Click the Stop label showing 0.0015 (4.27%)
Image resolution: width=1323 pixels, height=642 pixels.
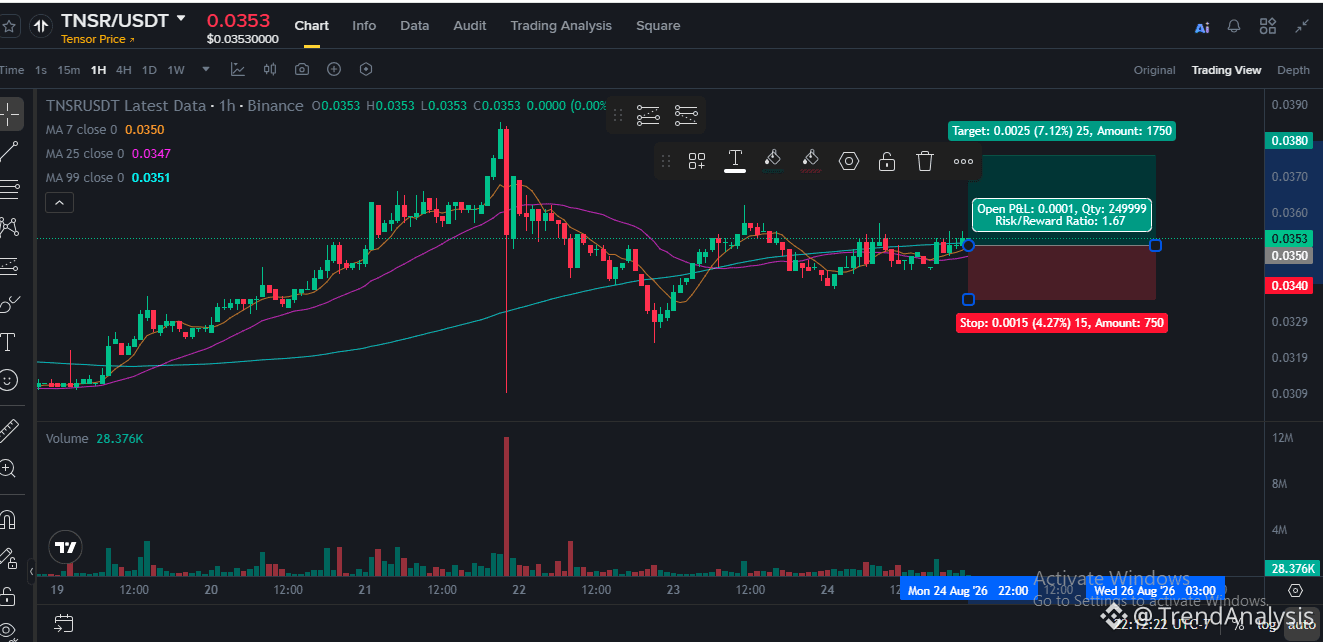coord(1061,323)
